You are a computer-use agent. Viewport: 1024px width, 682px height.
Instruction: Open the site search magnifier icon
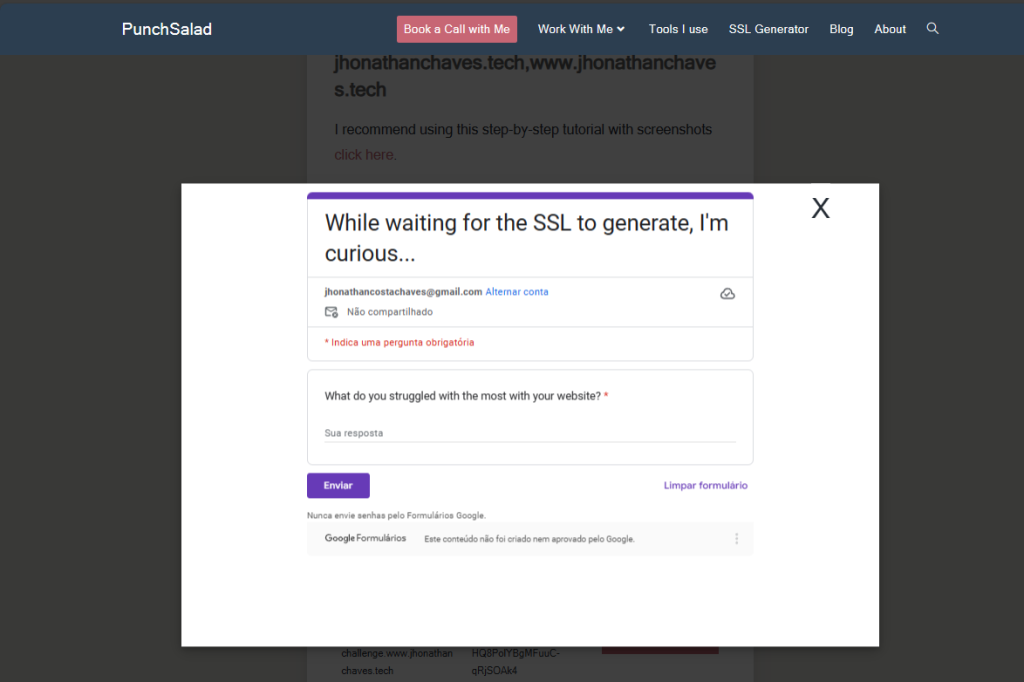(x=932, y=29)
